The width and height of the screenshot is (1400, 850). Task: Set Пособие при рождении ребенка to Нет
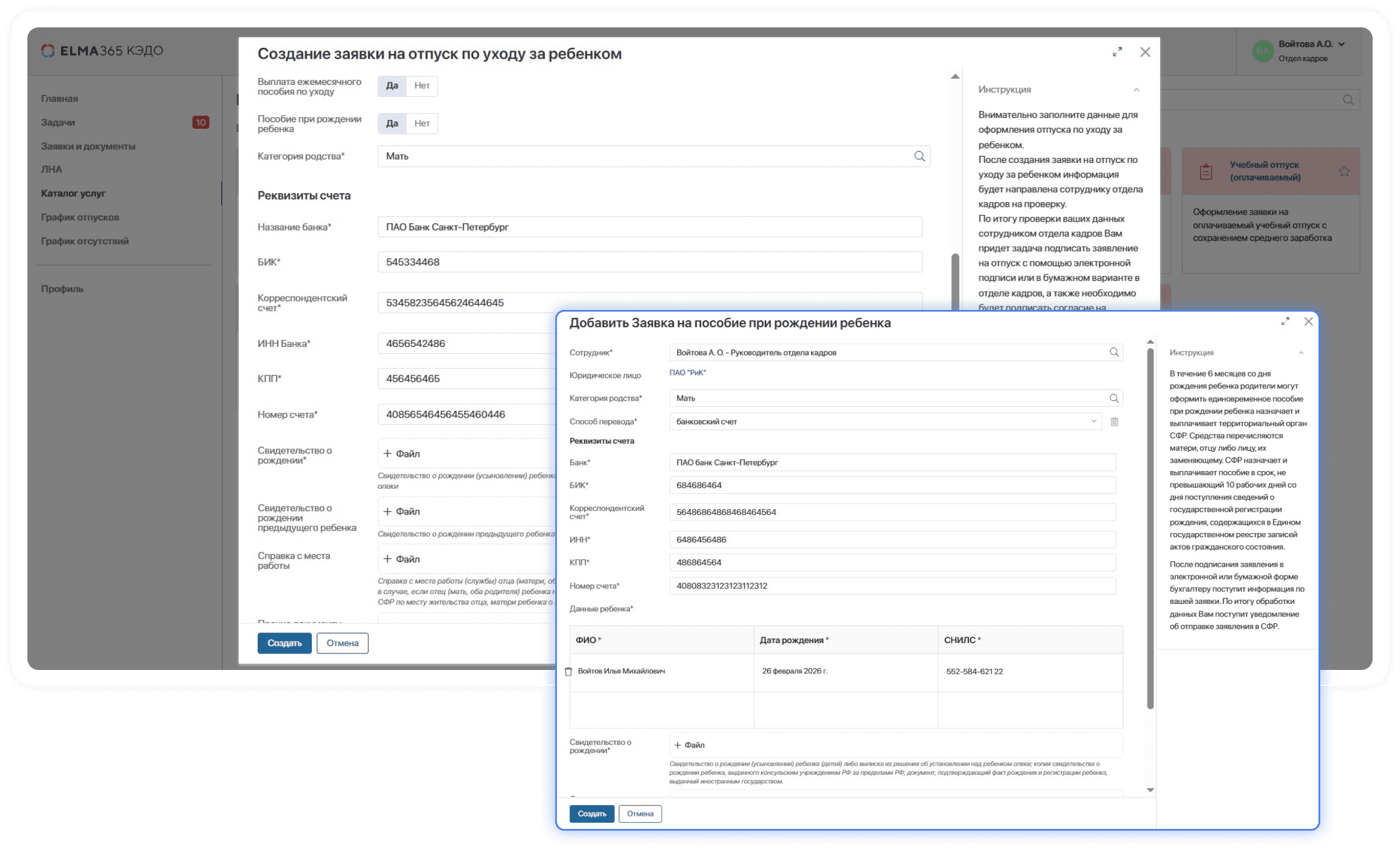pyautogui.click(x=422, y=123)
